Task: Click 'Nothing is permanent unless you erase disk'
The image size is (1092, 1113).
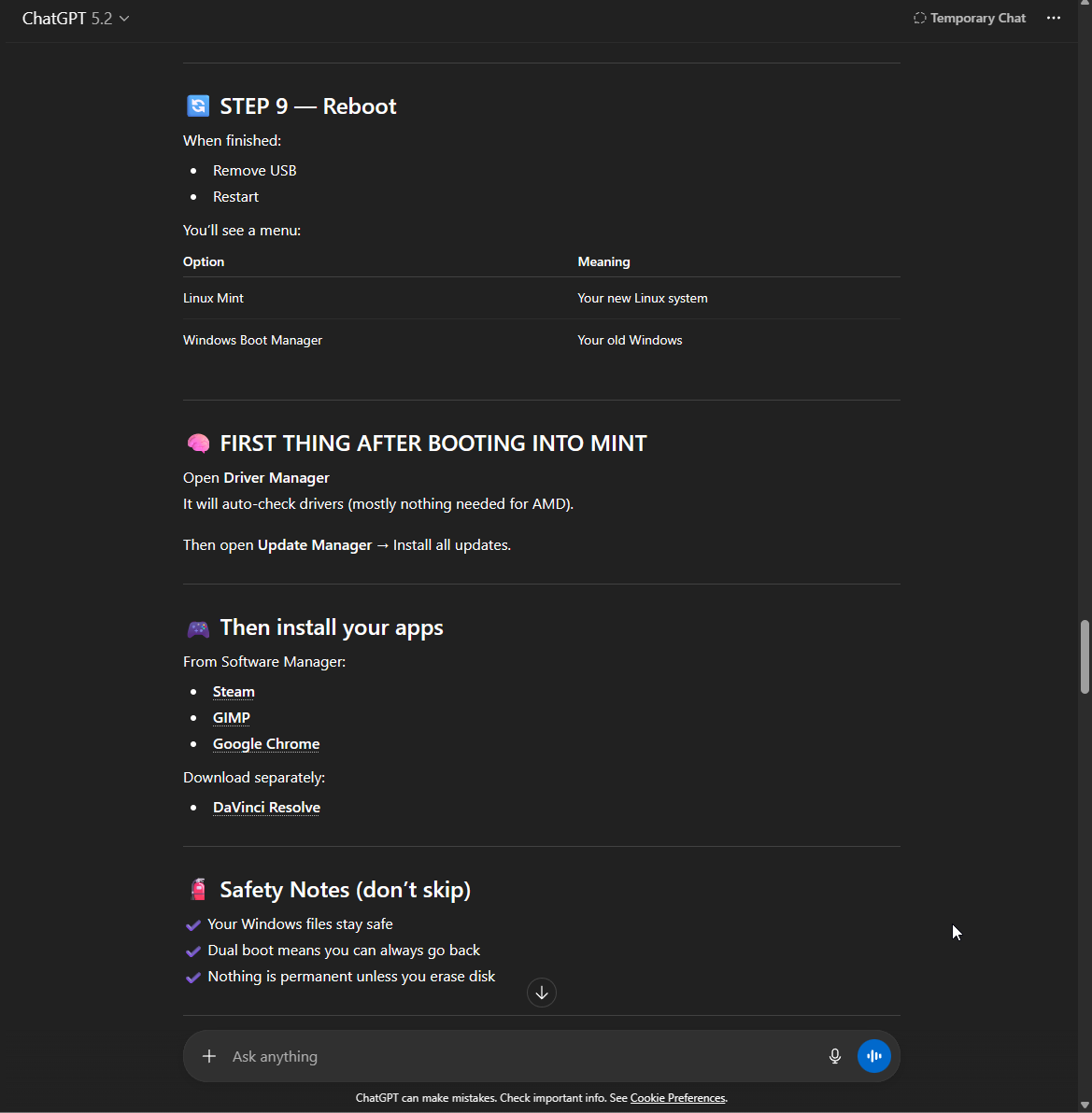Action: pyautogui.click(x=351, y=977)
